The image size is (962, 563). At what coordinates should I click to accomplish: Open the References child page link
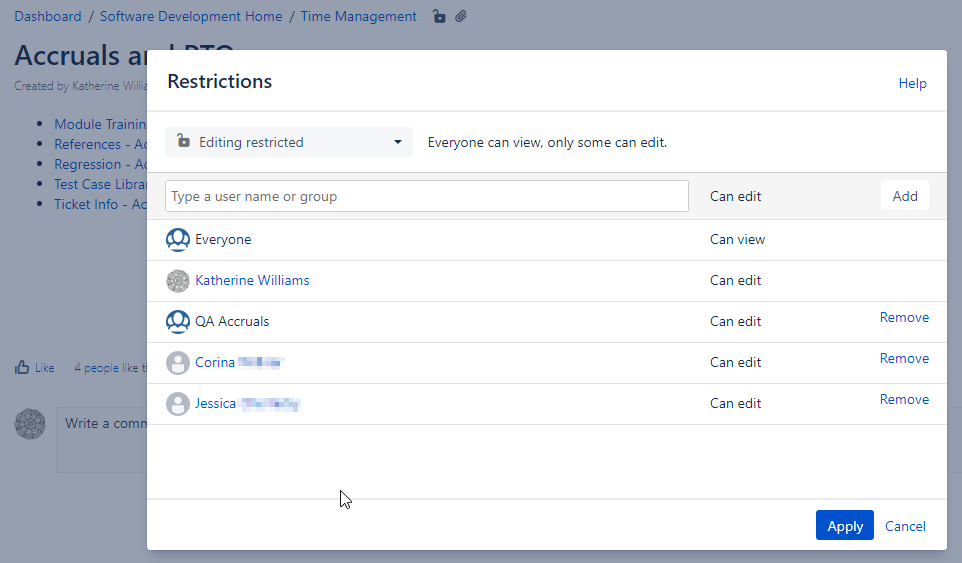click(100, 144)
